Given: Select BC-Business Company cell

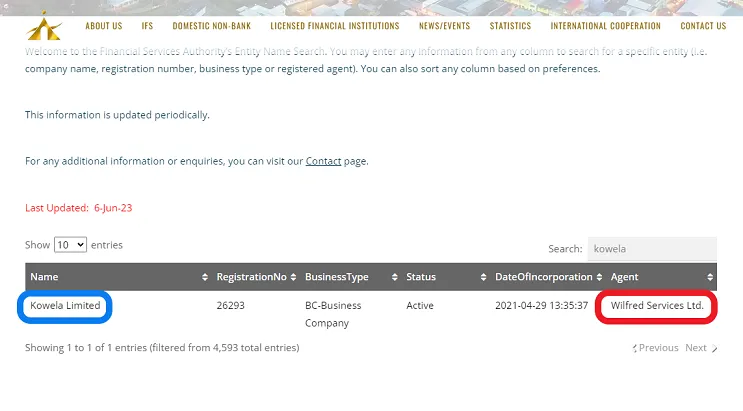Looking at the screenshot, I should tap(333, 314).
